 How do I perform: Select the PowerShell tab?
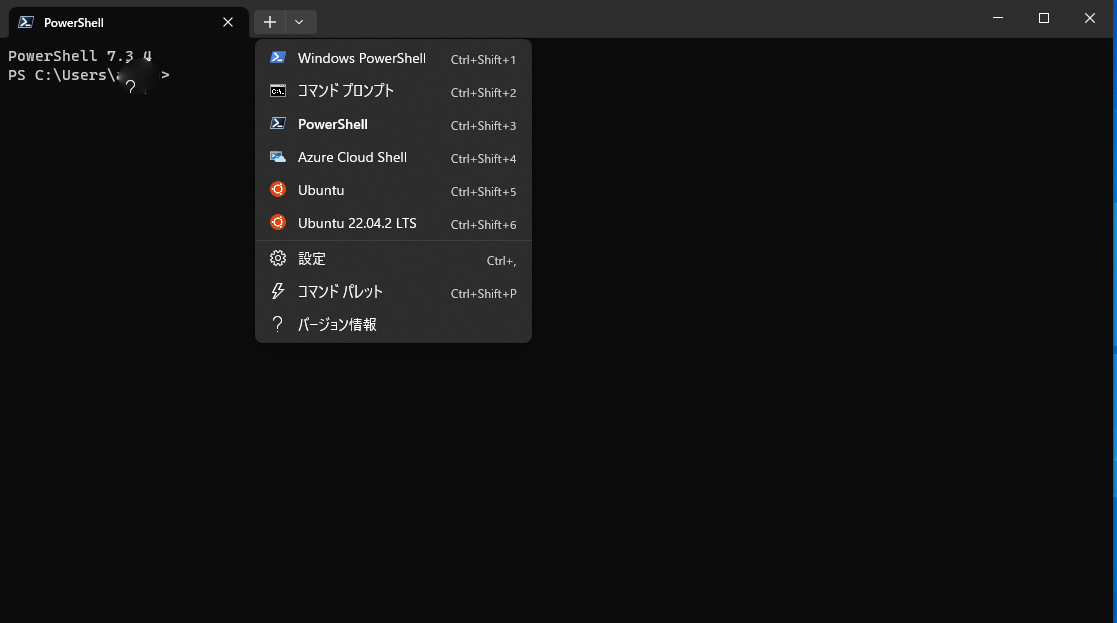click(128, 23)
